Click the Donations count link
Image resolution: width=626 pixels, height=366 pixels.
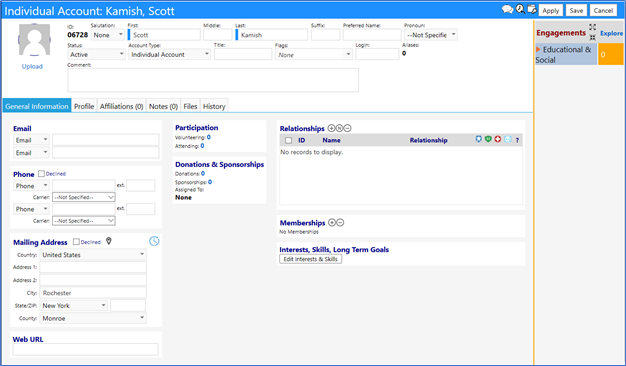coord(203,174)
